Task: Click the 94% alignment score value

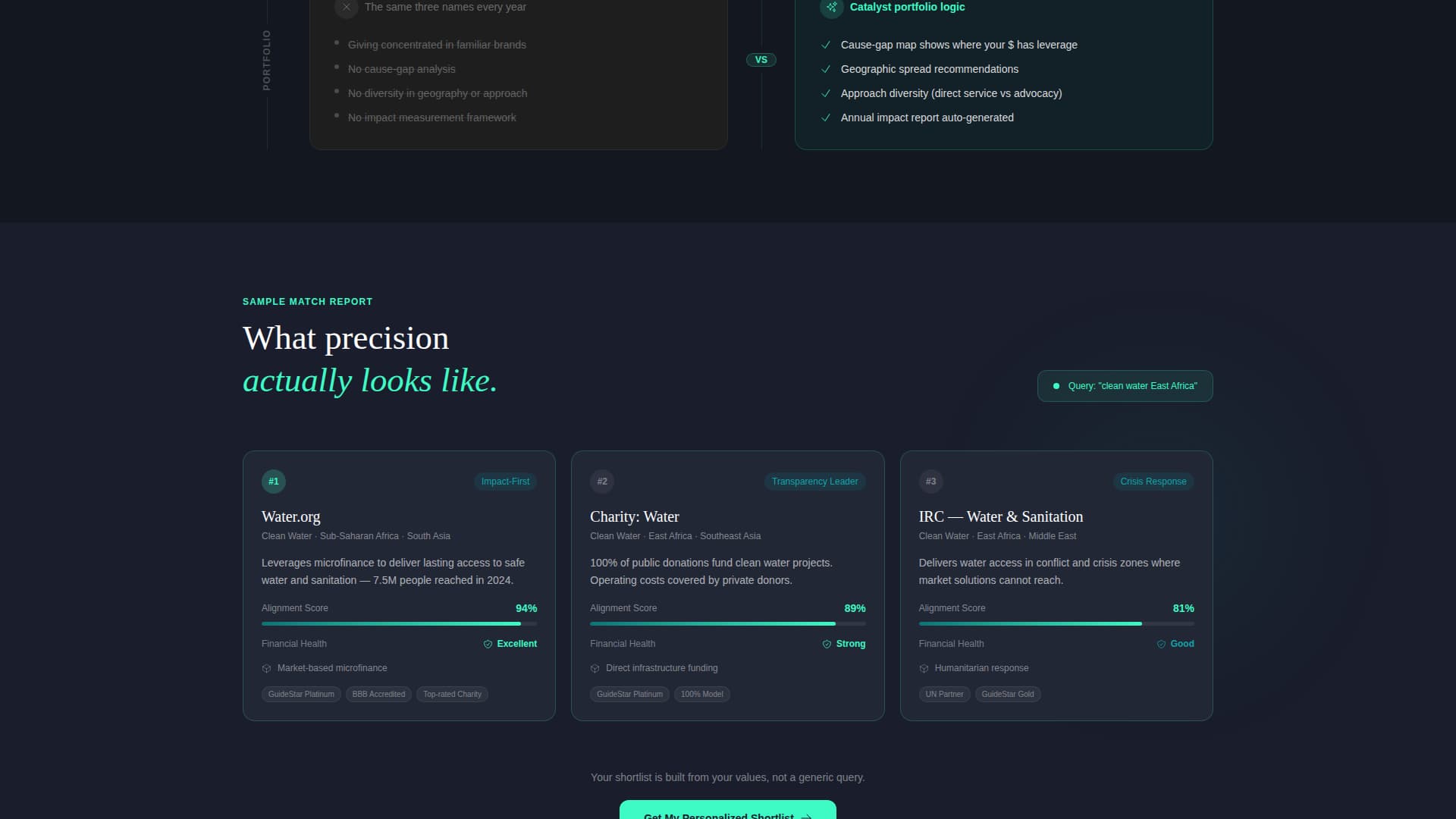Action: pyautogui.click(x=526, y=609)
